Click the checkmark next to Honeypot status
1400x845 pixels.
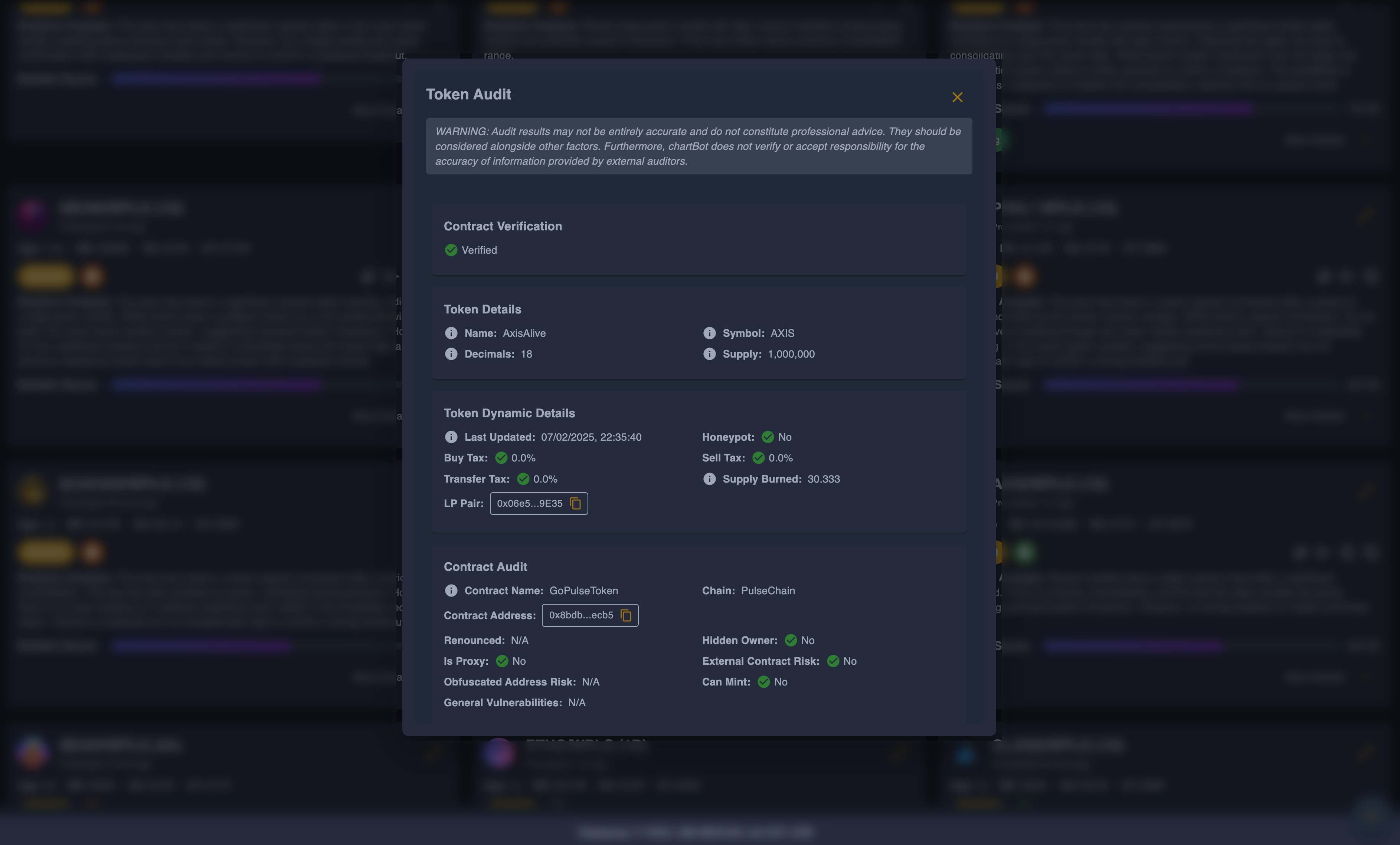pyautogui.click(x=768, y=437)
